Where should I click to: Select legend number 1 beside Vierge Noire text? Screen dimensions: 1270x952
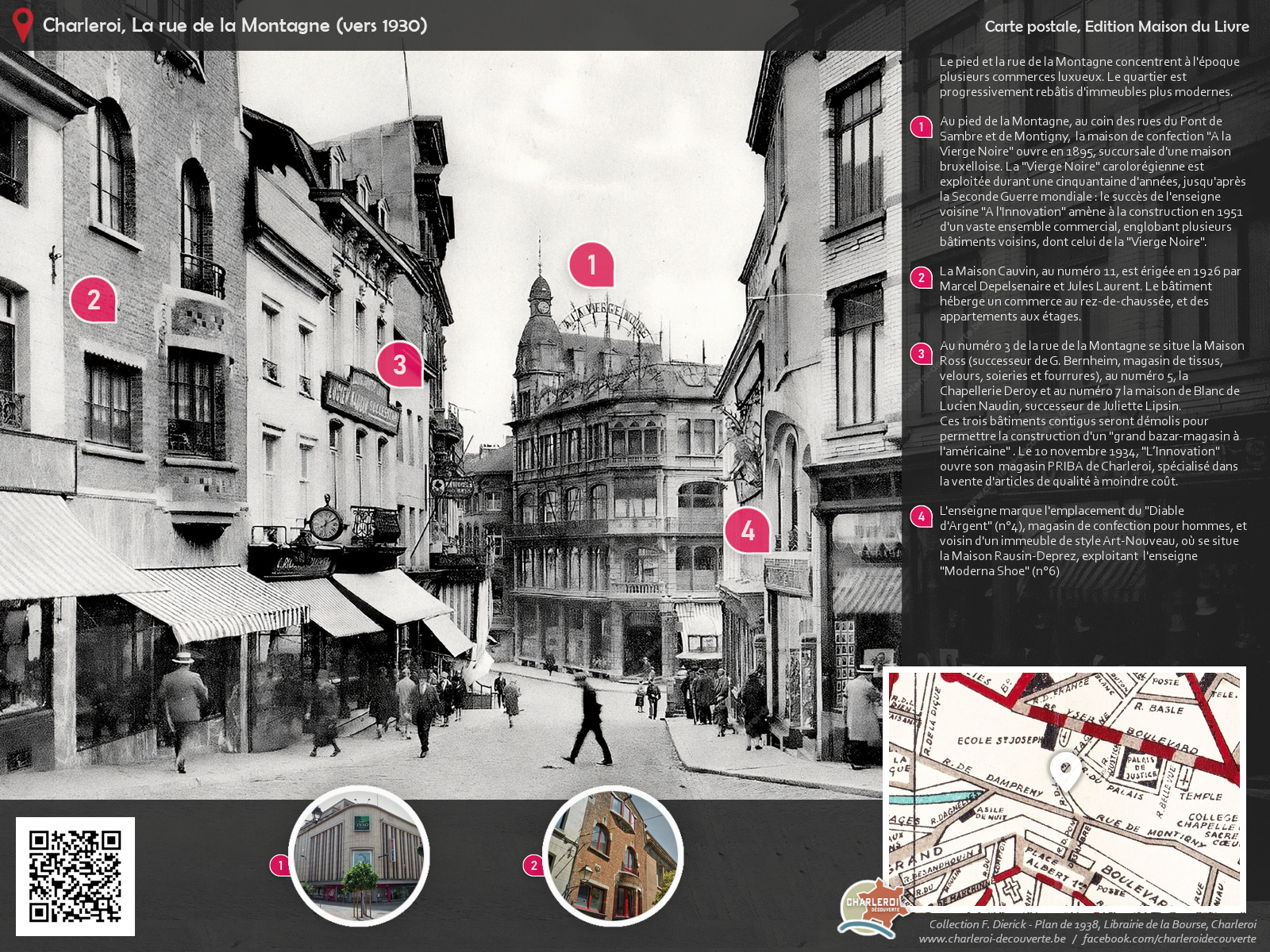coord(921,126)
